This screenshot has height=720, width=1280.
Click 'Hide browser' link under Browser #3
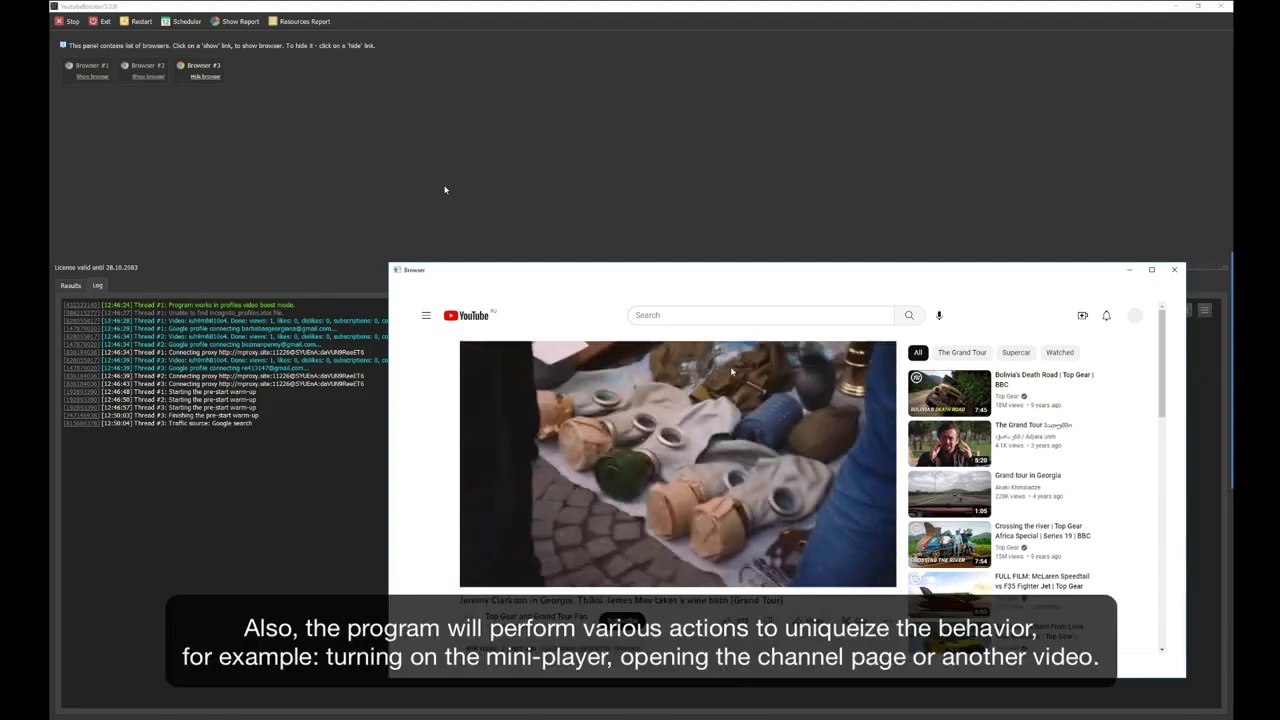205,76
